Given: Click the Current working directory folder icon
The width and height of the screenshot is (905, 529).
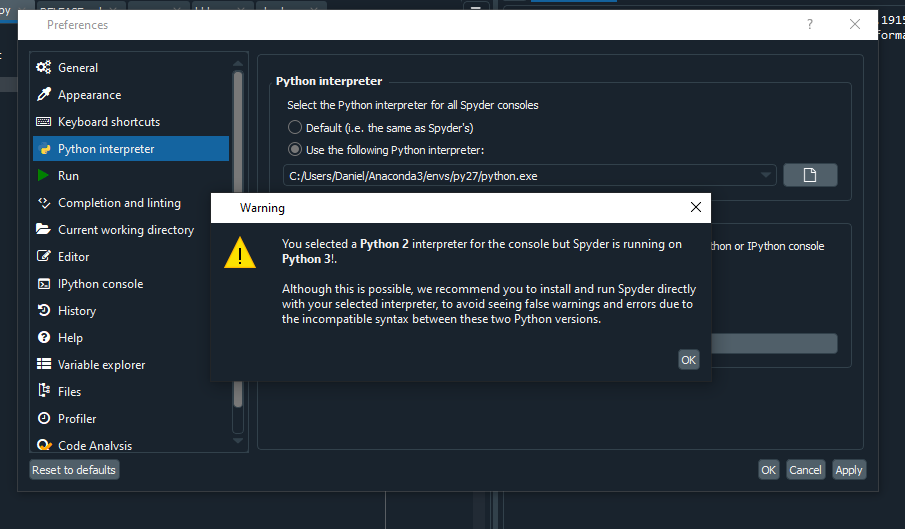Looking at the screenshot, I should [43, 229].
